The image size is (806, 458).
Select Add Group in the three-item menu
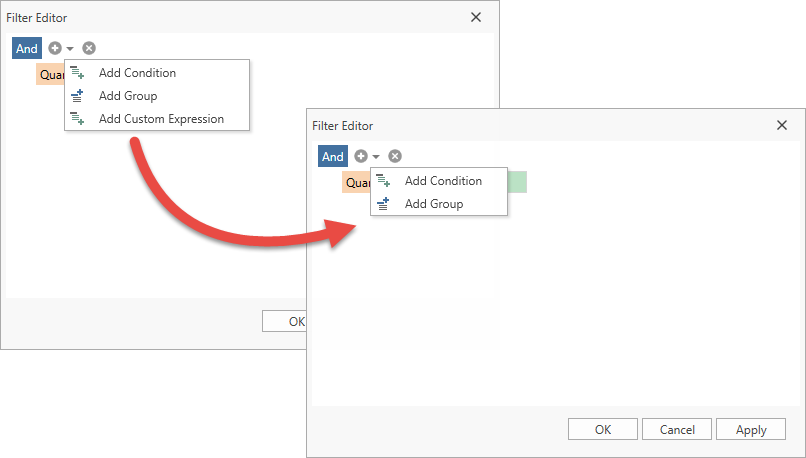coord(127,96)
